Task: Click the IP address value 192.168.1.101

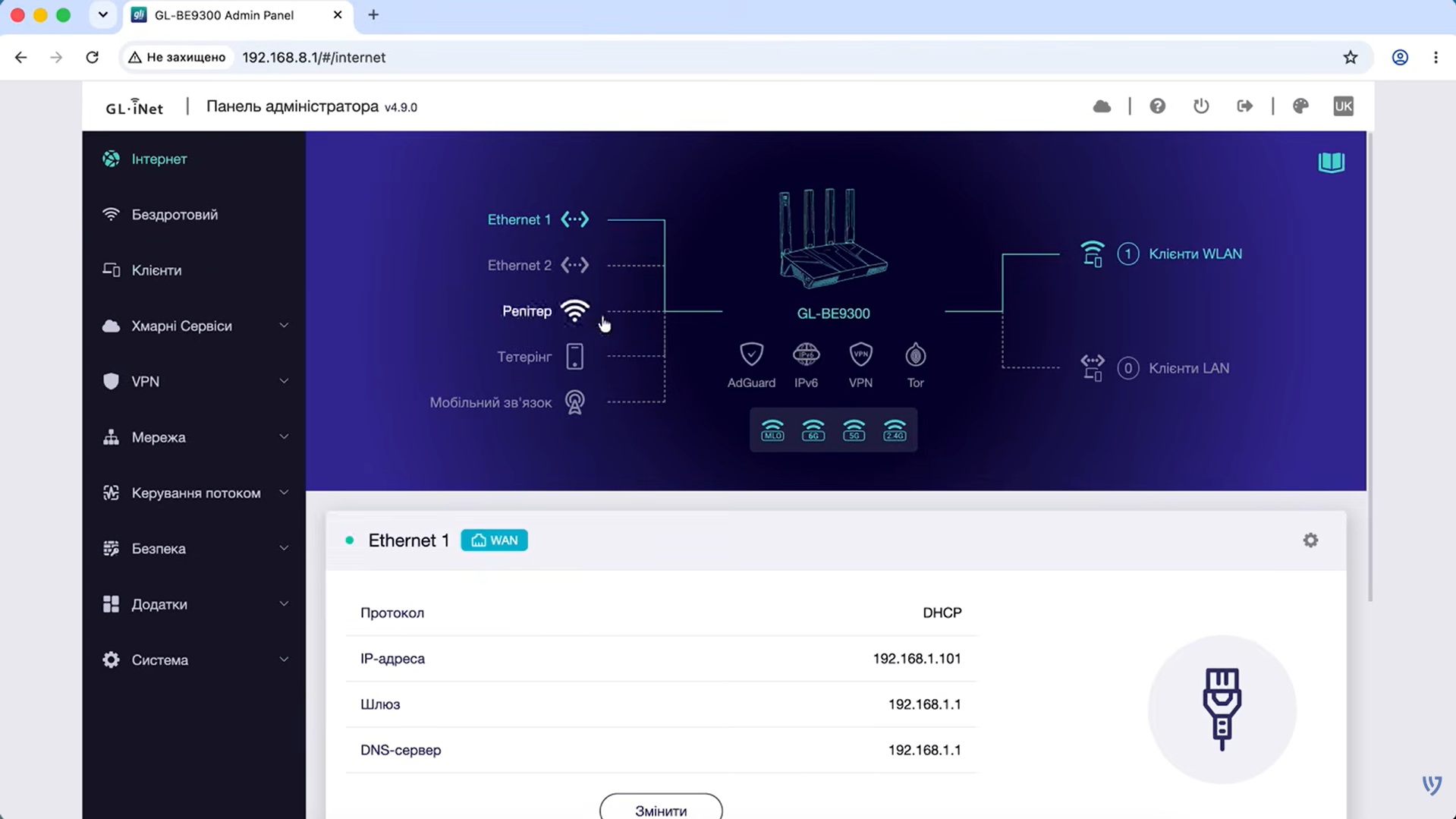Action: click(x=917, y=658)
